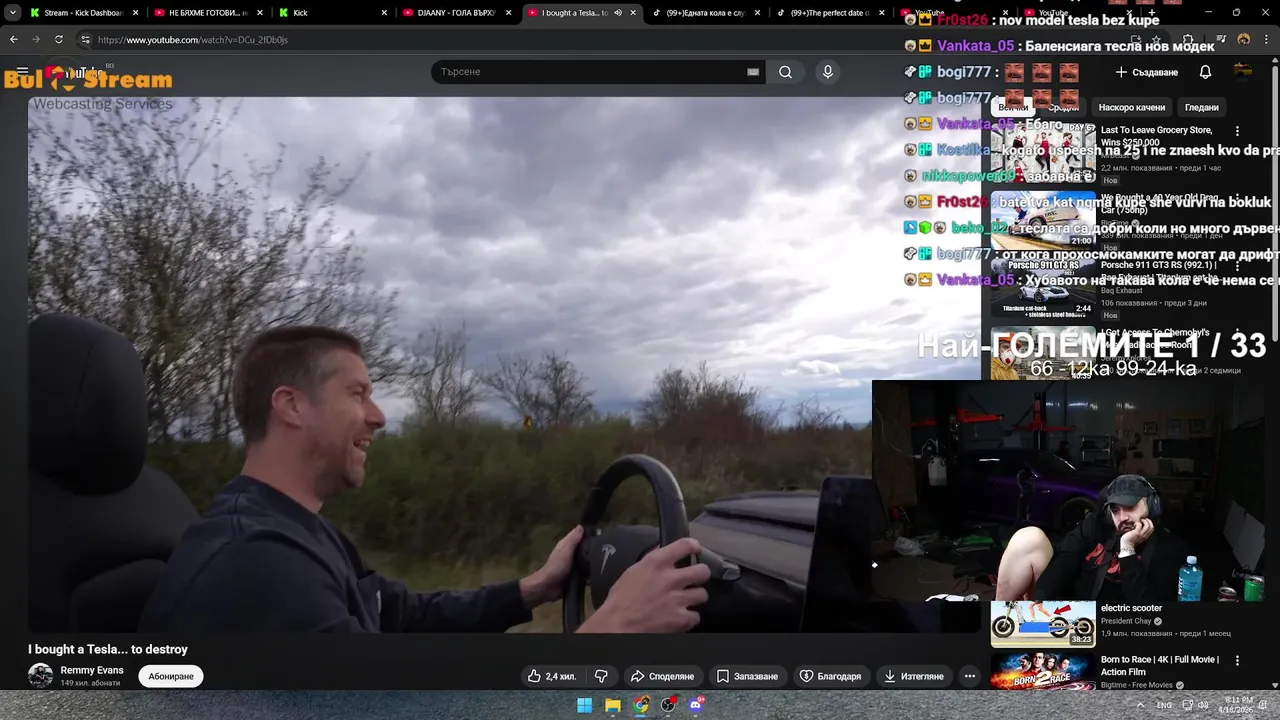Open the Chrome three-dot menu

[1268, 40]
